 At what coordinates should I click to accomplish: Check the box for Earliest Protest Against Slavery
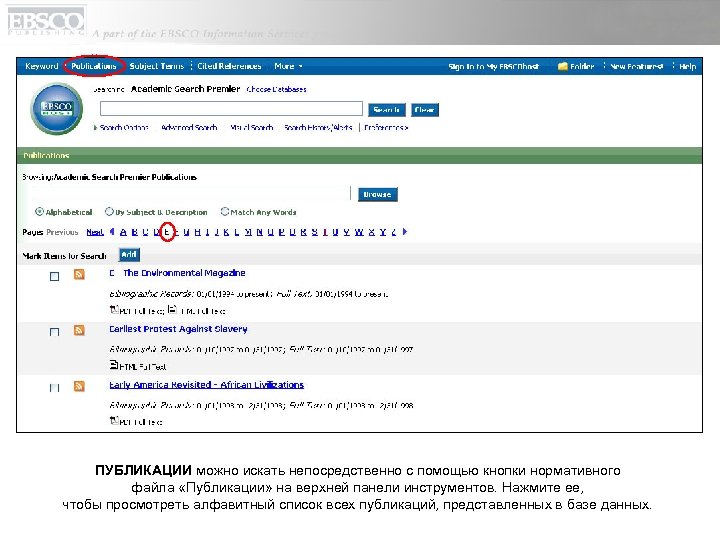point(54,332)
